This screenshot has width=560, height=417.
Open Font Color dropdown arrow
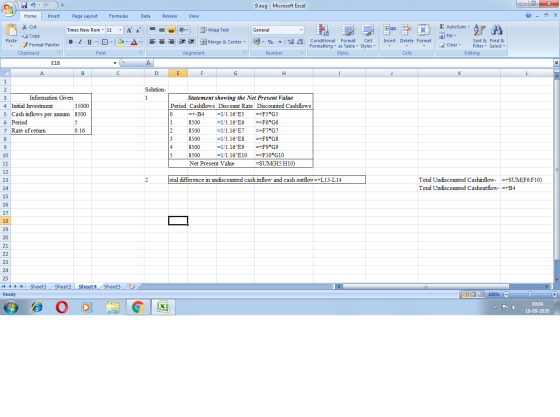point(140,42)
